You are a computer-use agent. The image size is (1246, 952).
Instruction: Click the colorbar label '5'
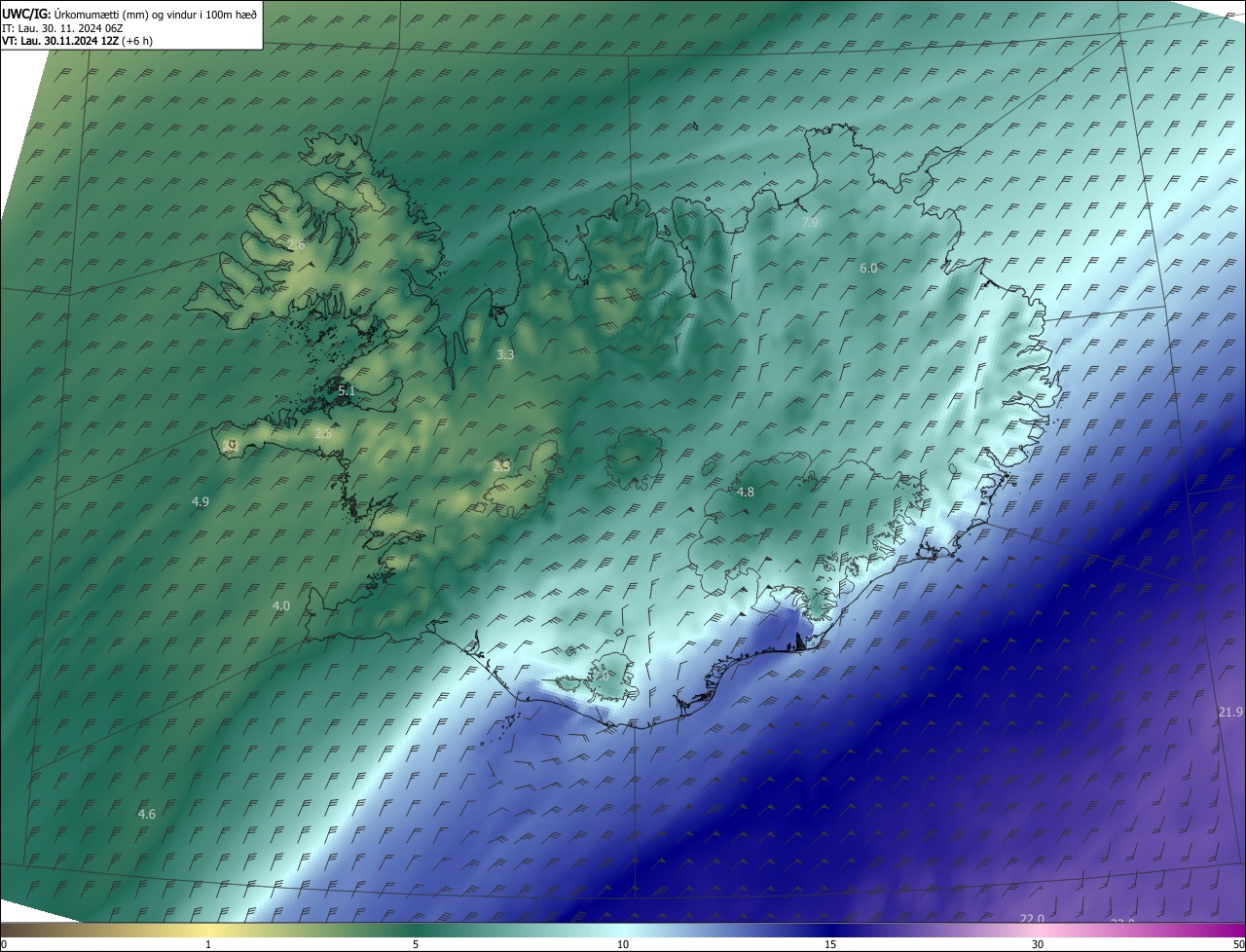[416, 944]
